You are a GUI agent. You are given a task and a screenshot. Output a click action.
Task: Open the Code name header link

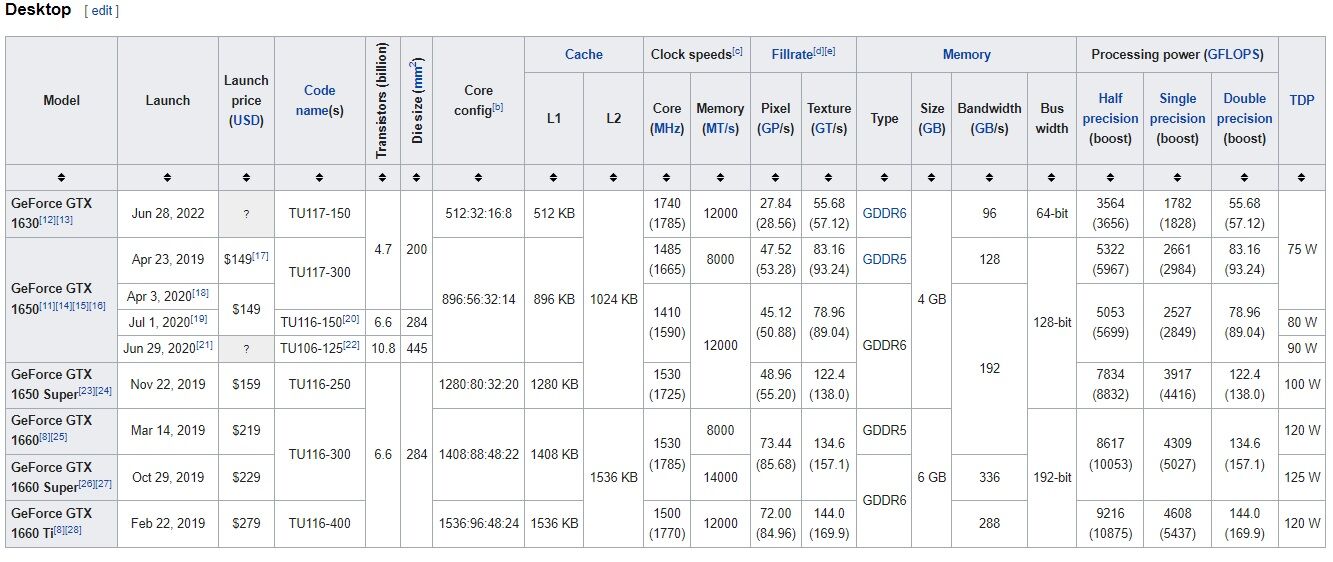[x=320, y=100]
